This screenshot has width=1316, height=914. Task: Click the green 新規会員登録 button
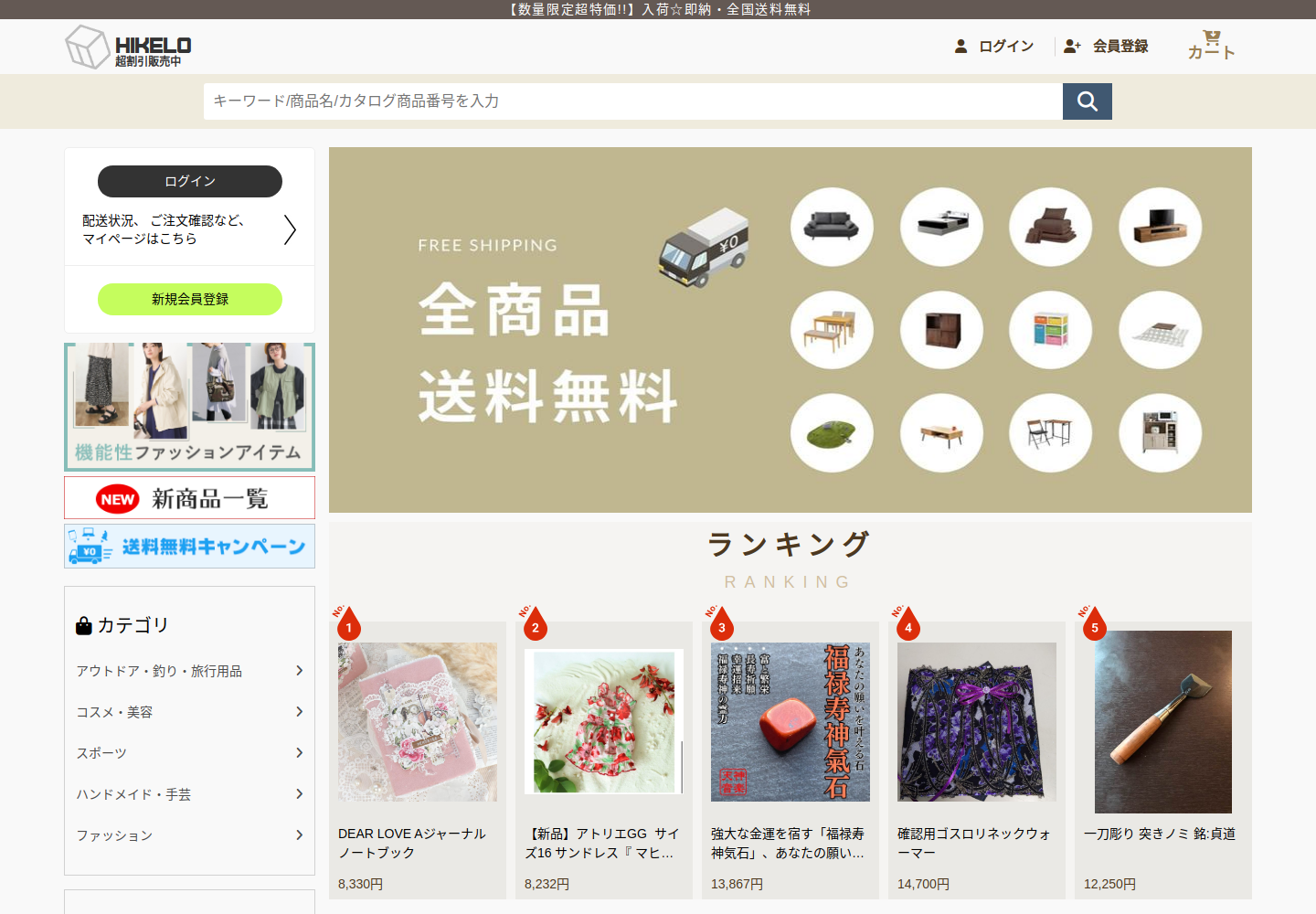coord(190,299)
